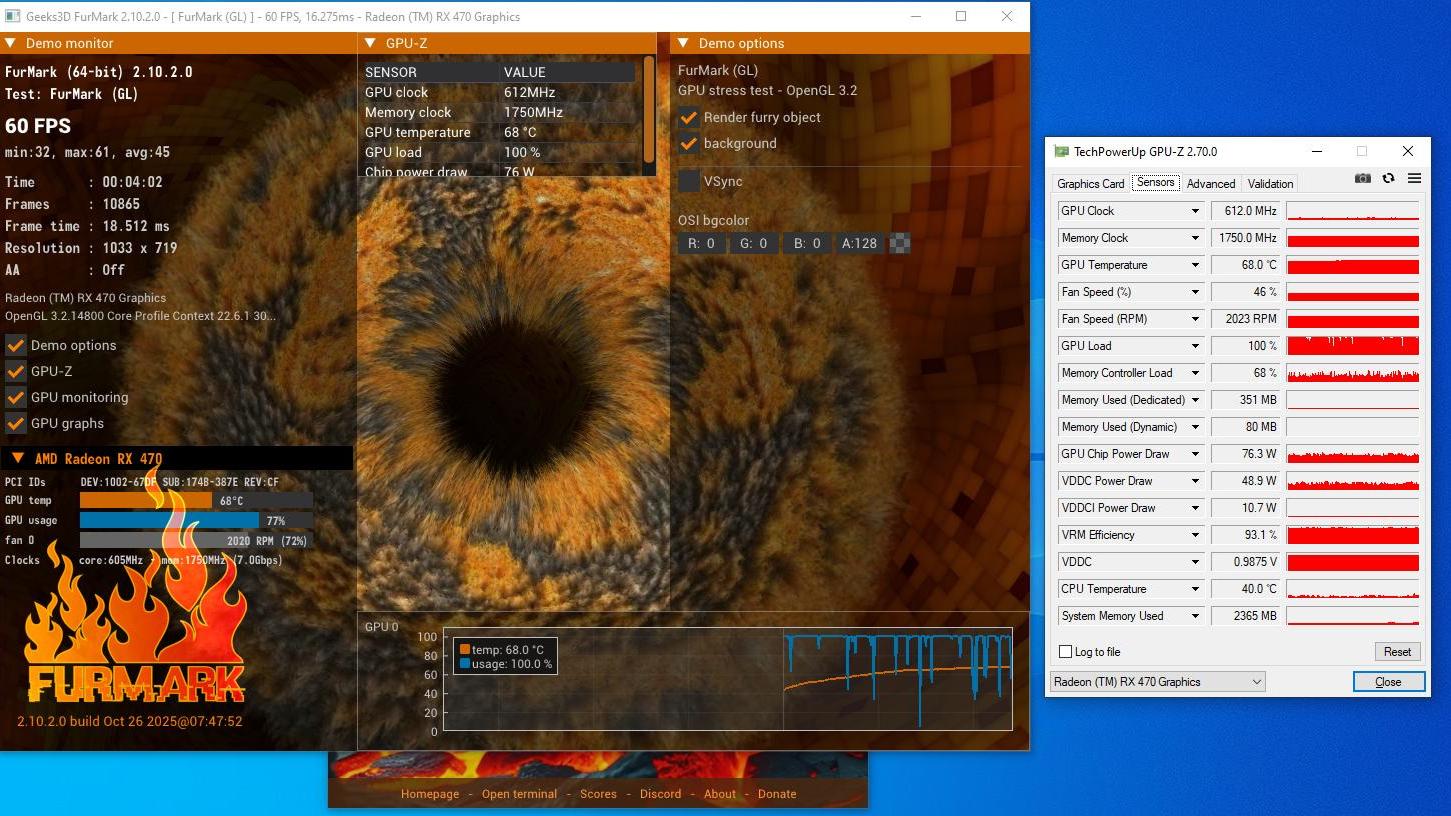Collapse the GPU-Z panel header in FurMark

coord(370,43)
